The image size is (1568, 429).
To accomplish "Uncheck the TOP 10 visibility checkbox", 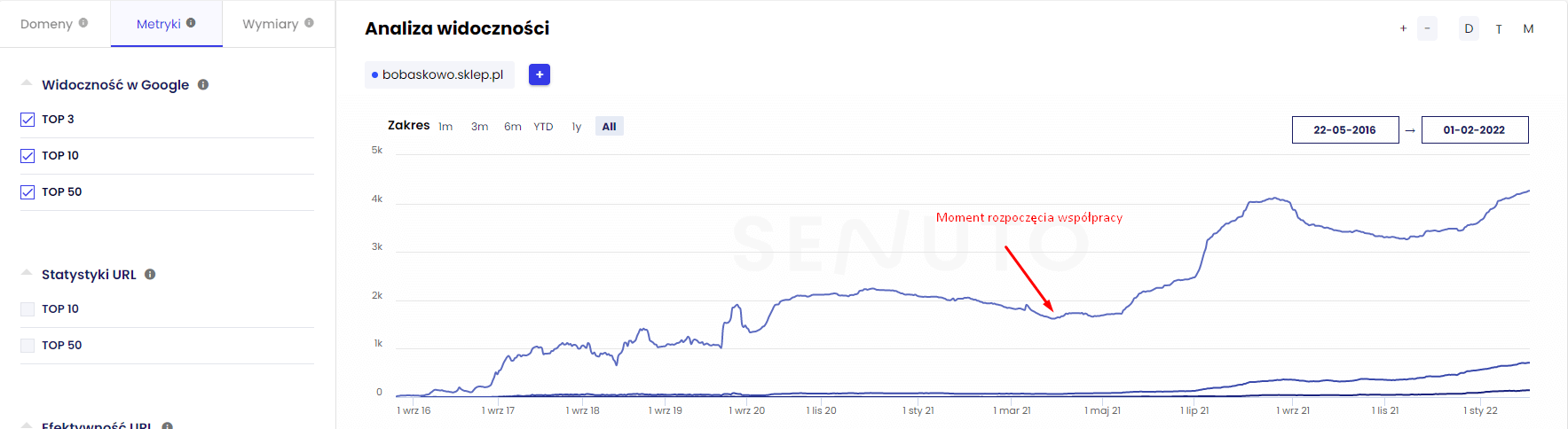I will point(28,156).
